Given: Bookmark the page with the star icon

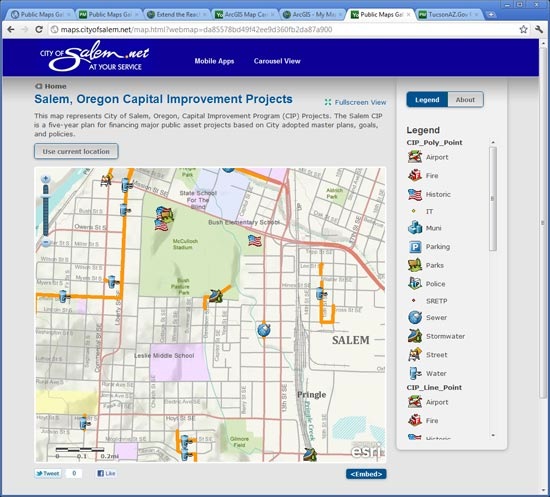Looking at the screenshot, I should [x=523, y=29].
